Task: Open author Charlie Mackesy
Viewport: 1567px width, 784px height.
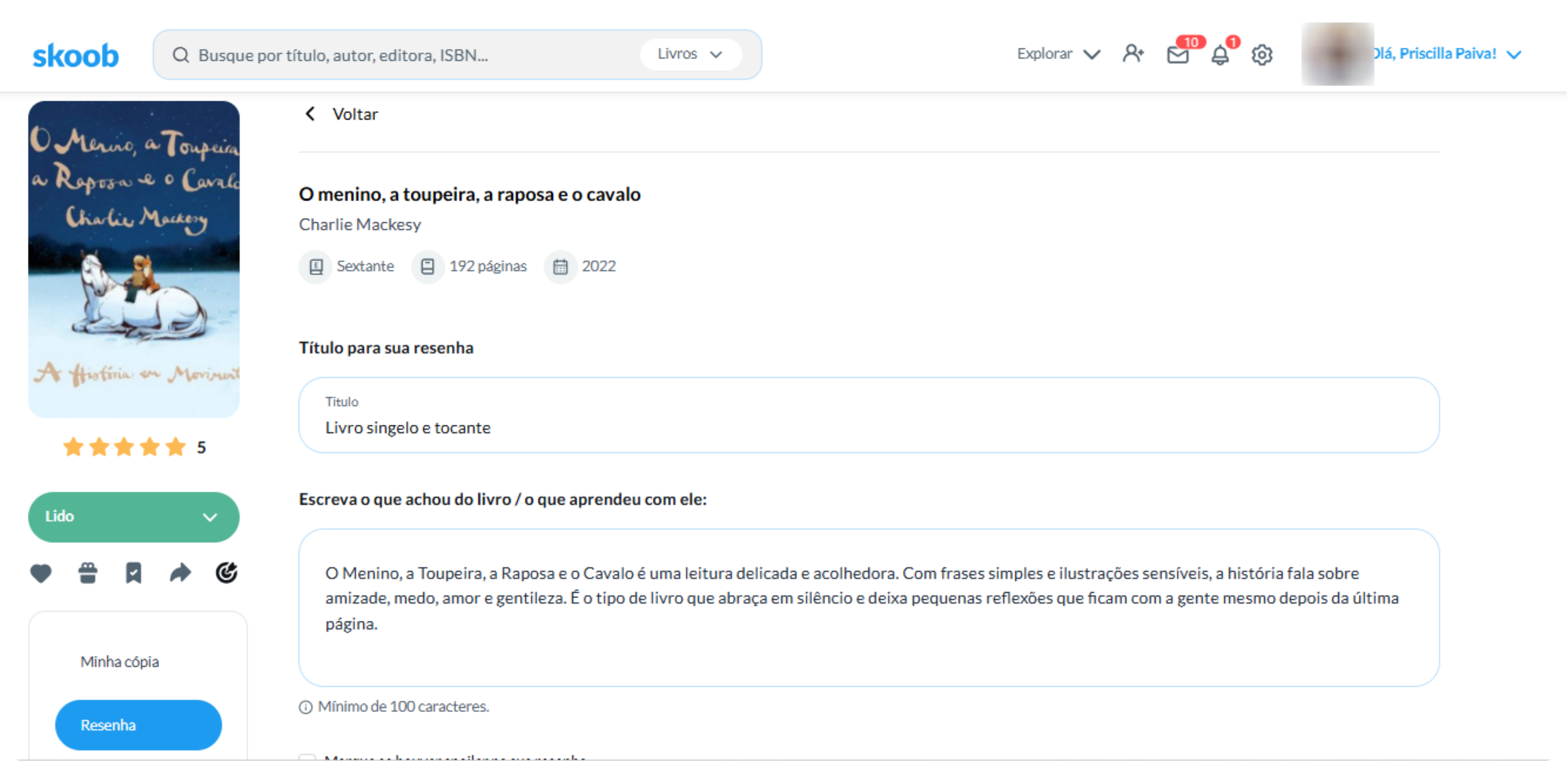Action: tap(360, 225)
